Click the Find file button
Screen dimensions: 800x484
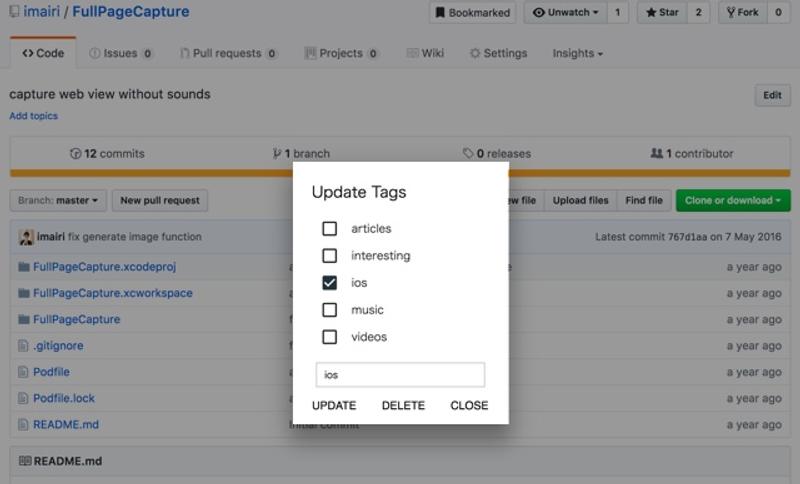(x=644, y=200)
